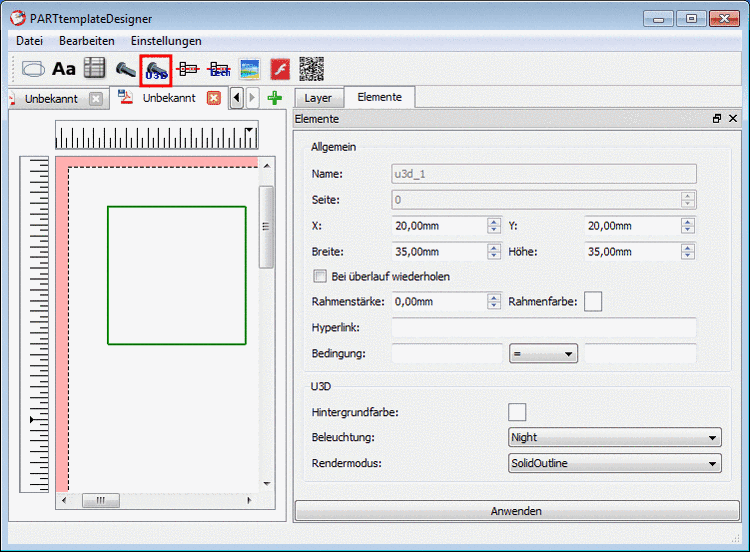
Task: Switch to the Layer tab
Action: tap(318, 98)
